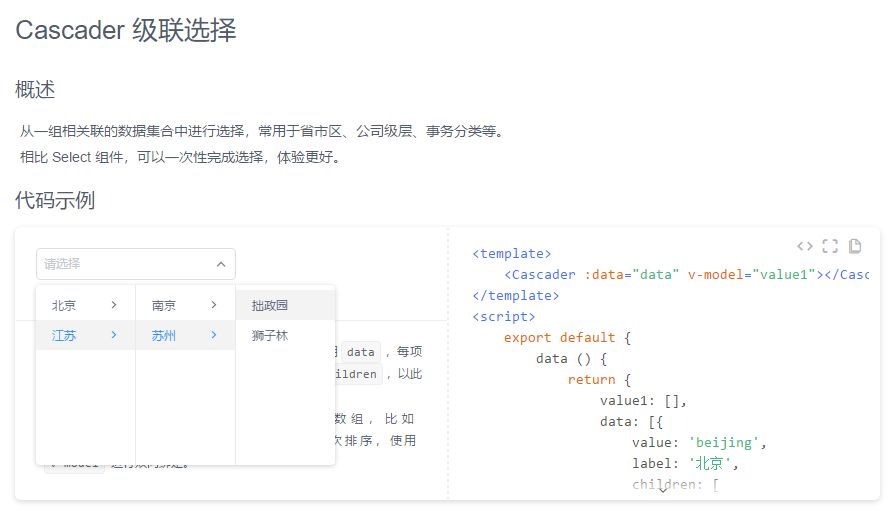
Task: Click the 'return {' code line
Action: 599,379
